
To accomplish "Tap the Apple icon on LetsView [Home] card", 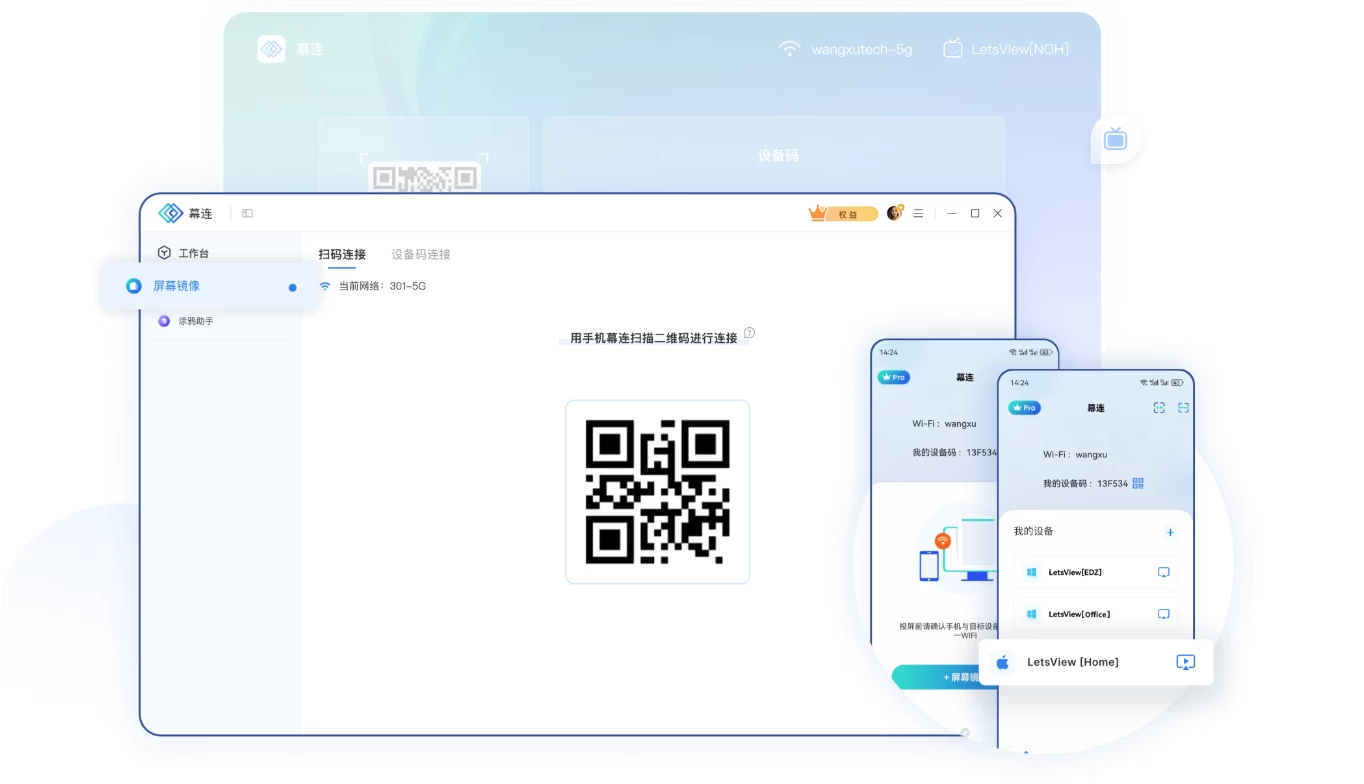I will pyautogui.click(x=1002, y=662).
